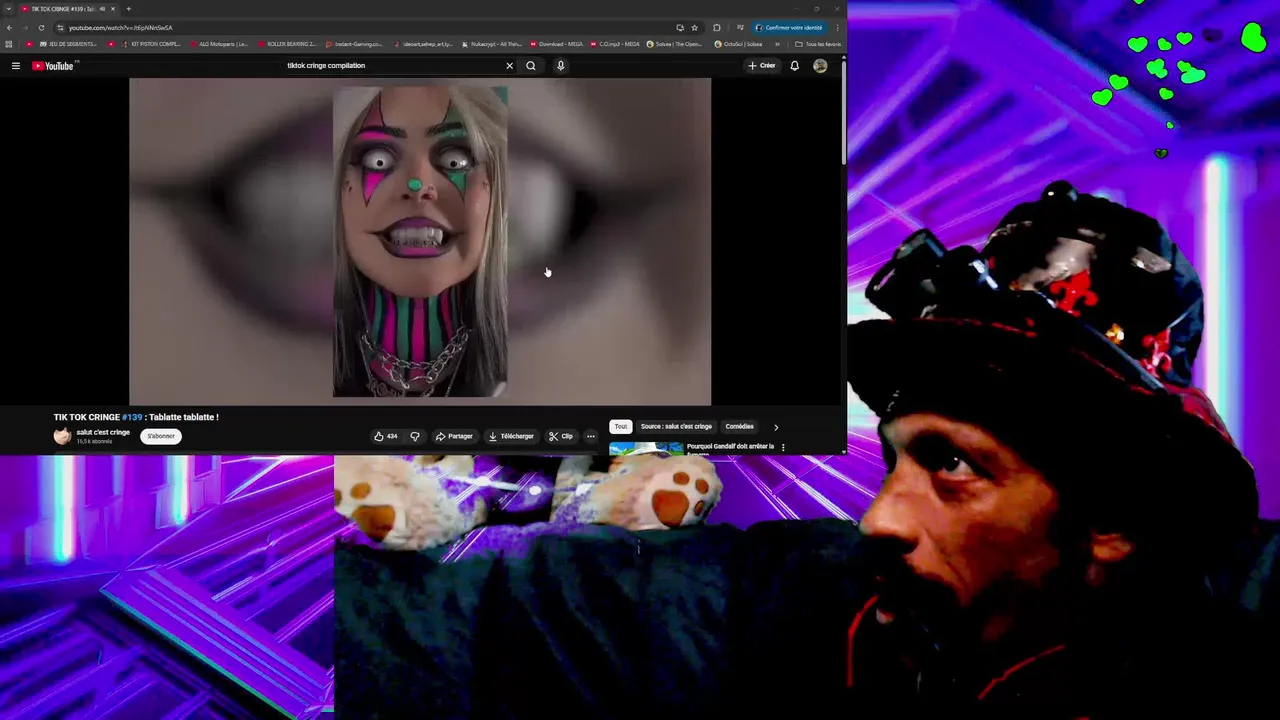This screenshot has width=1280, height=720.
Task: Open the browser three-dot menu
Action: point(837,28)
